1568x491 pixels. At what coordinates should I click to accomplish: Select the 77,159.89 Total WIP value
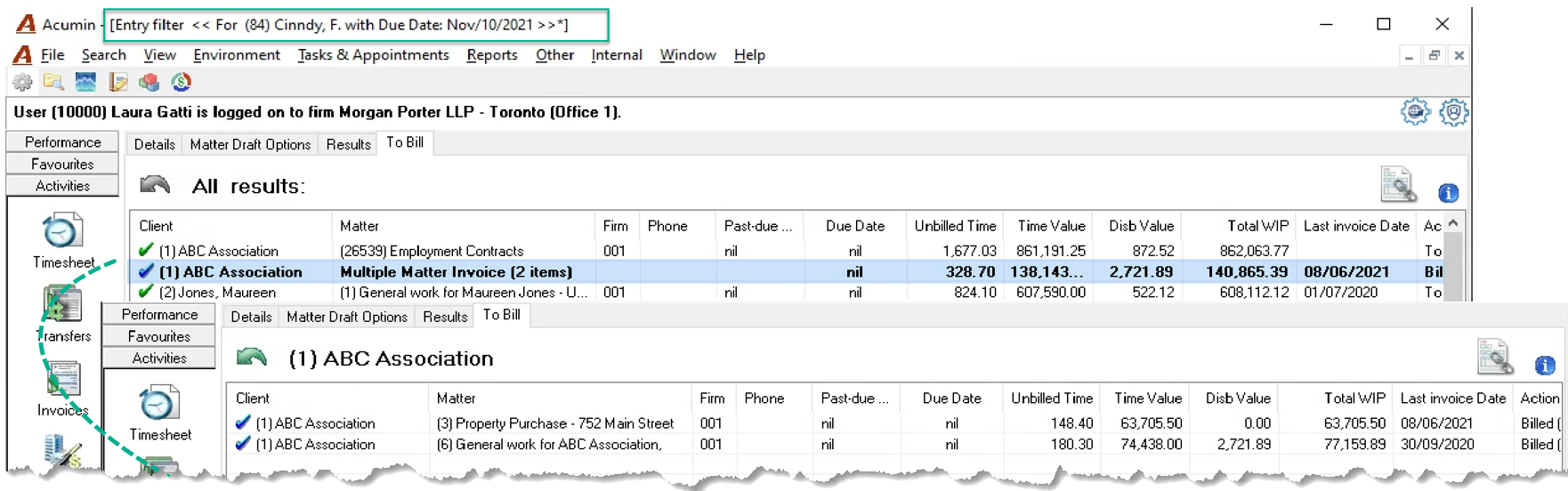pyautogui.click(x=1354, y=444)
